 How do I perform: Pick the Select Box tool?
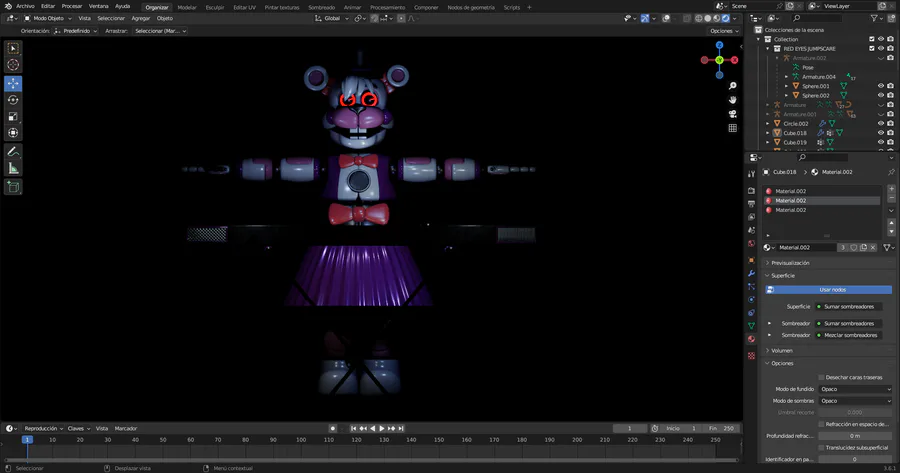pos(13,48)
